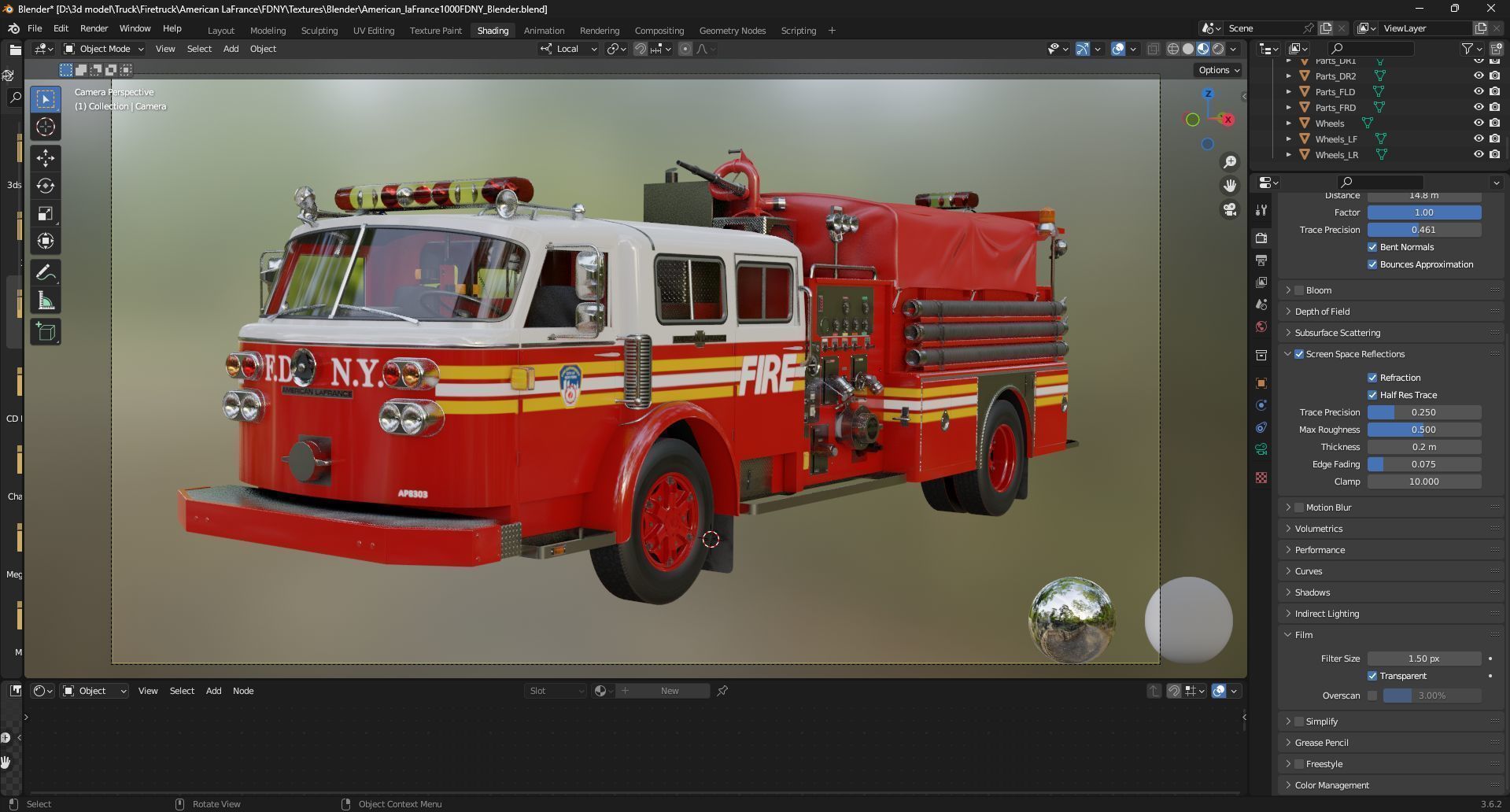Uncheck the Refraction checkbox
Viewport: 1510px width, 812px height.
point(1372,378)
